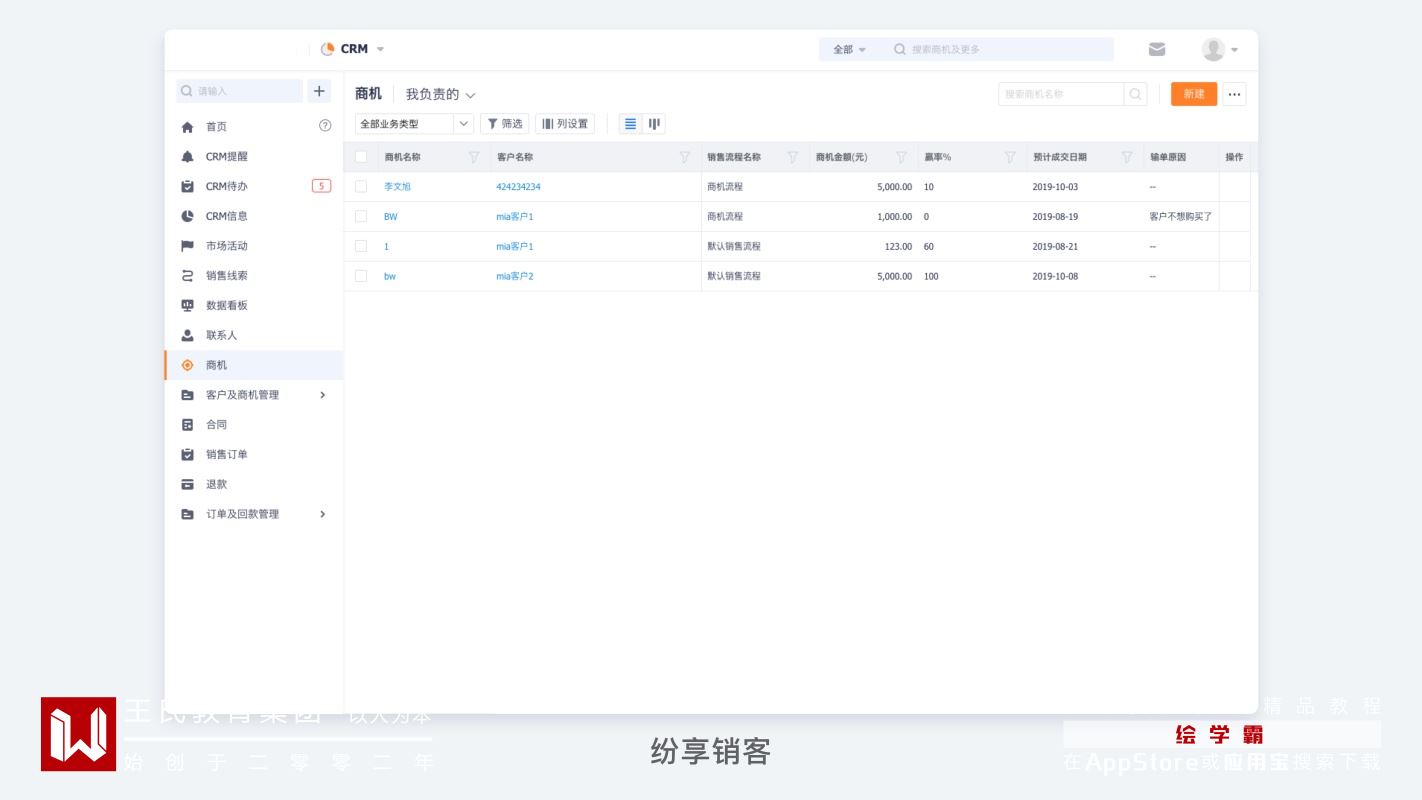Viewport: 1422px width, 800px height.
Task: Click the pie chart icon for CRM信息
Action: point(187,216)
